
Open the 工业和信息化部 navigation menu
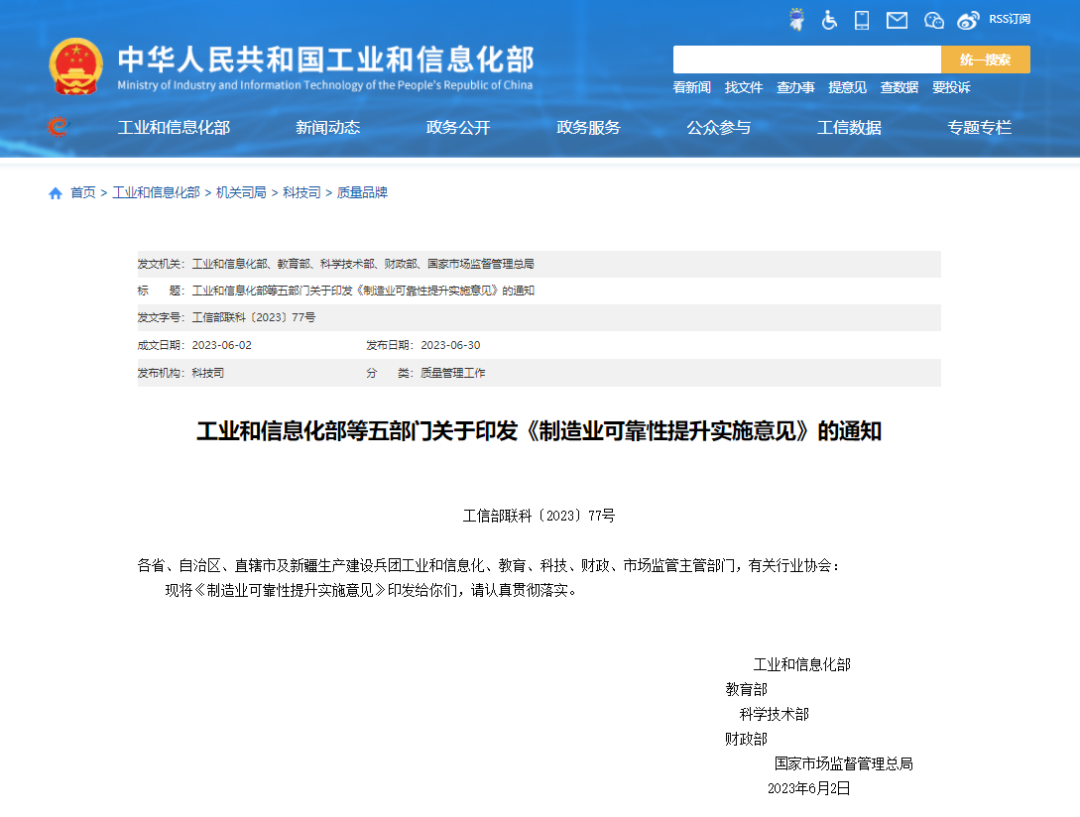click(174, 127)
